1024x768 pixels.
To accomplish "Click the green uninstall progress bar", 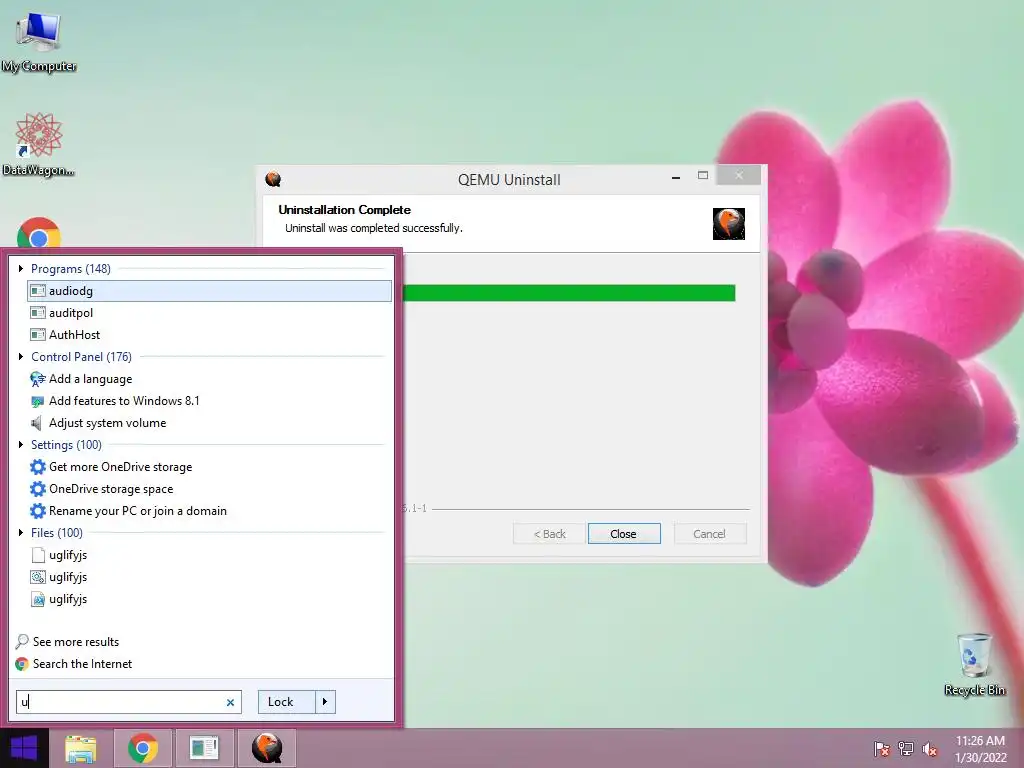I will click(x=569, y=293).
